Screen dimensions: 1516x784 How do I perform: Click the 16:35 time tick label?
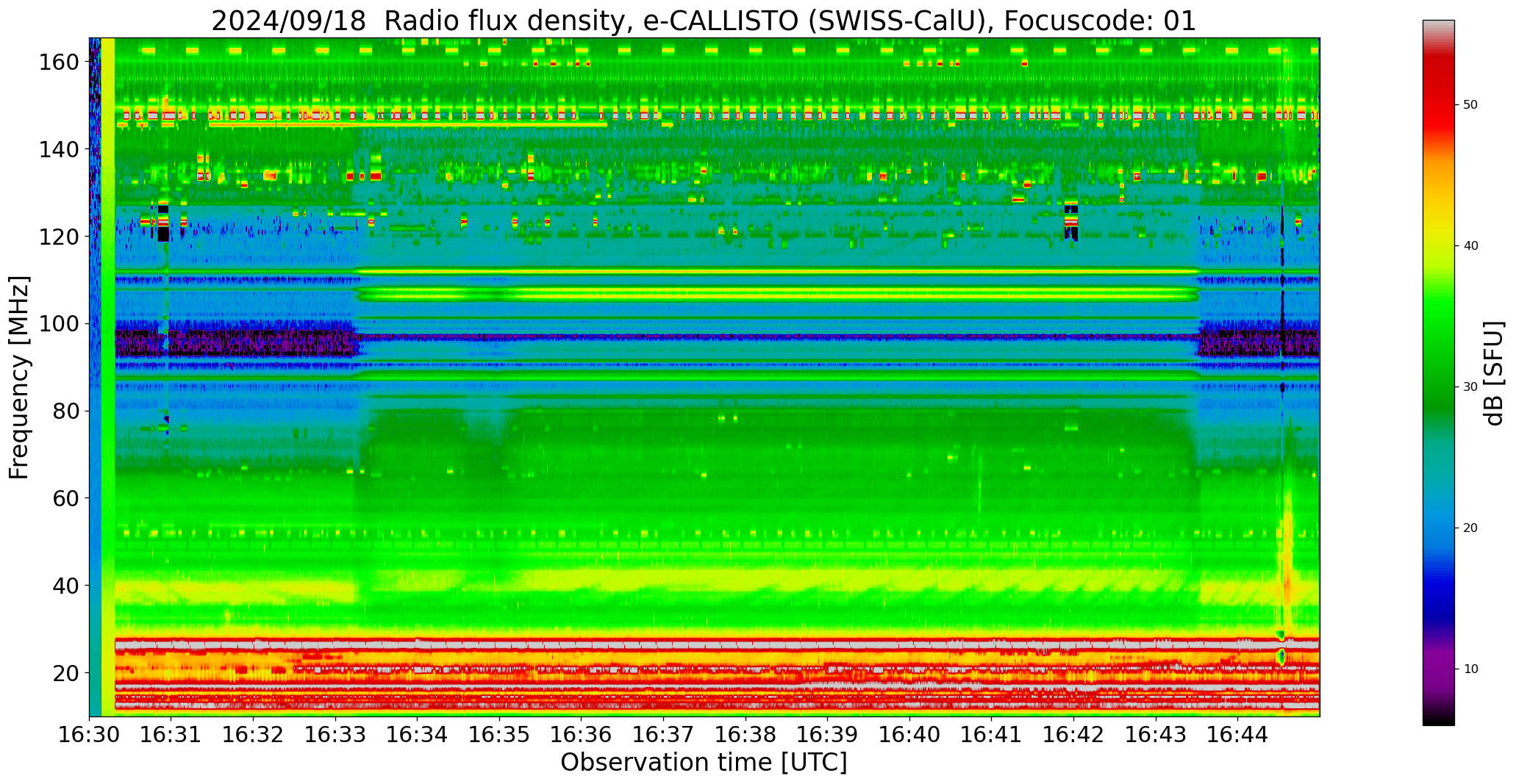(499, 734)
